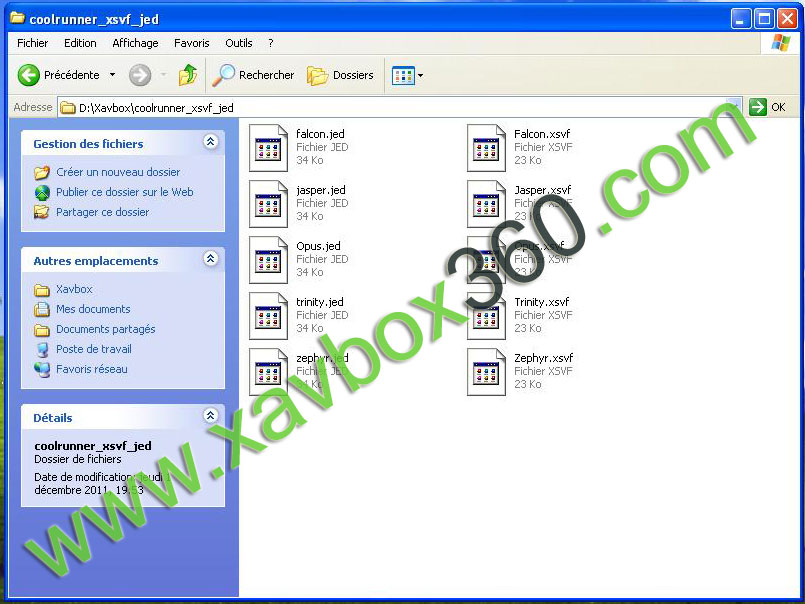Minimize the coolrunner_xsvf_jed window

(741, 20)
